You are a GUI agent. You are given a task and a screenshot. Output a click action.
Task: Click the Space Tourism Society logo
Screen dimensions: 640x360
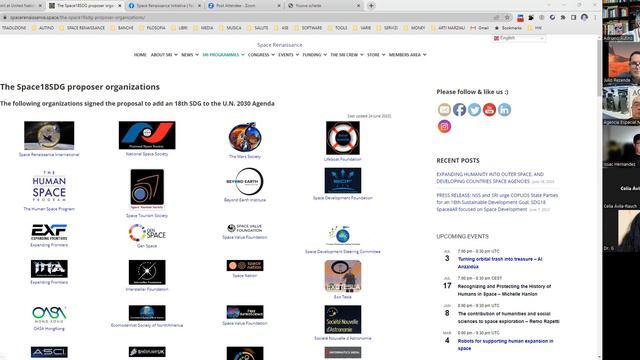pos(147,189)
